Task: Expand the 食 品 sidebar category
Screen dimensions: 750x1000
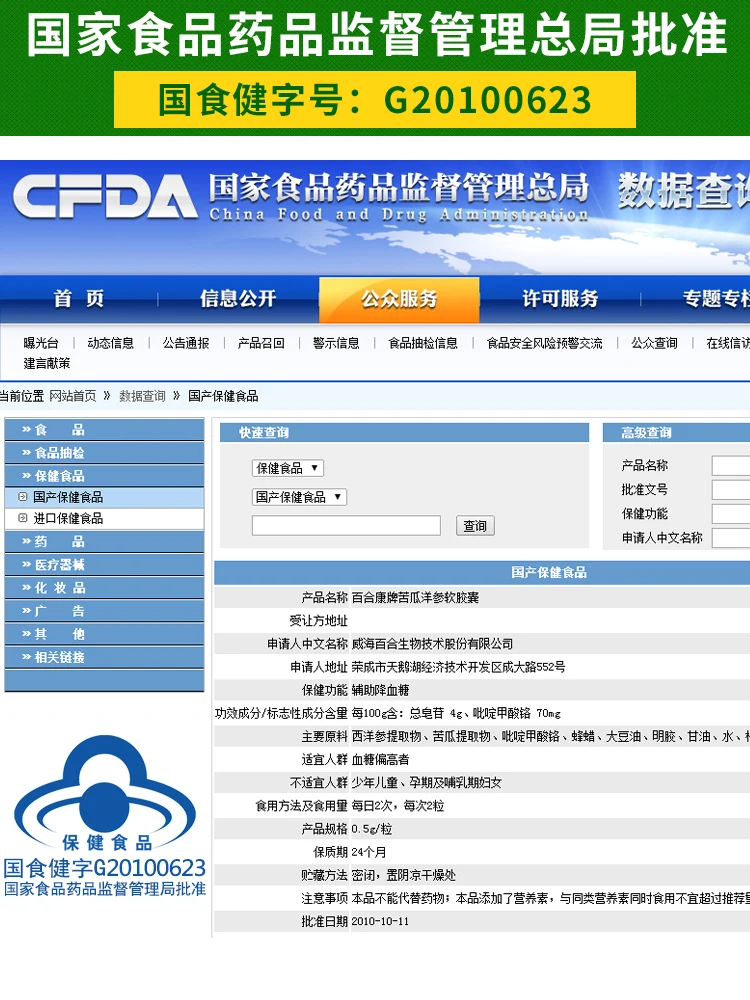Action: tap(104, 429)
